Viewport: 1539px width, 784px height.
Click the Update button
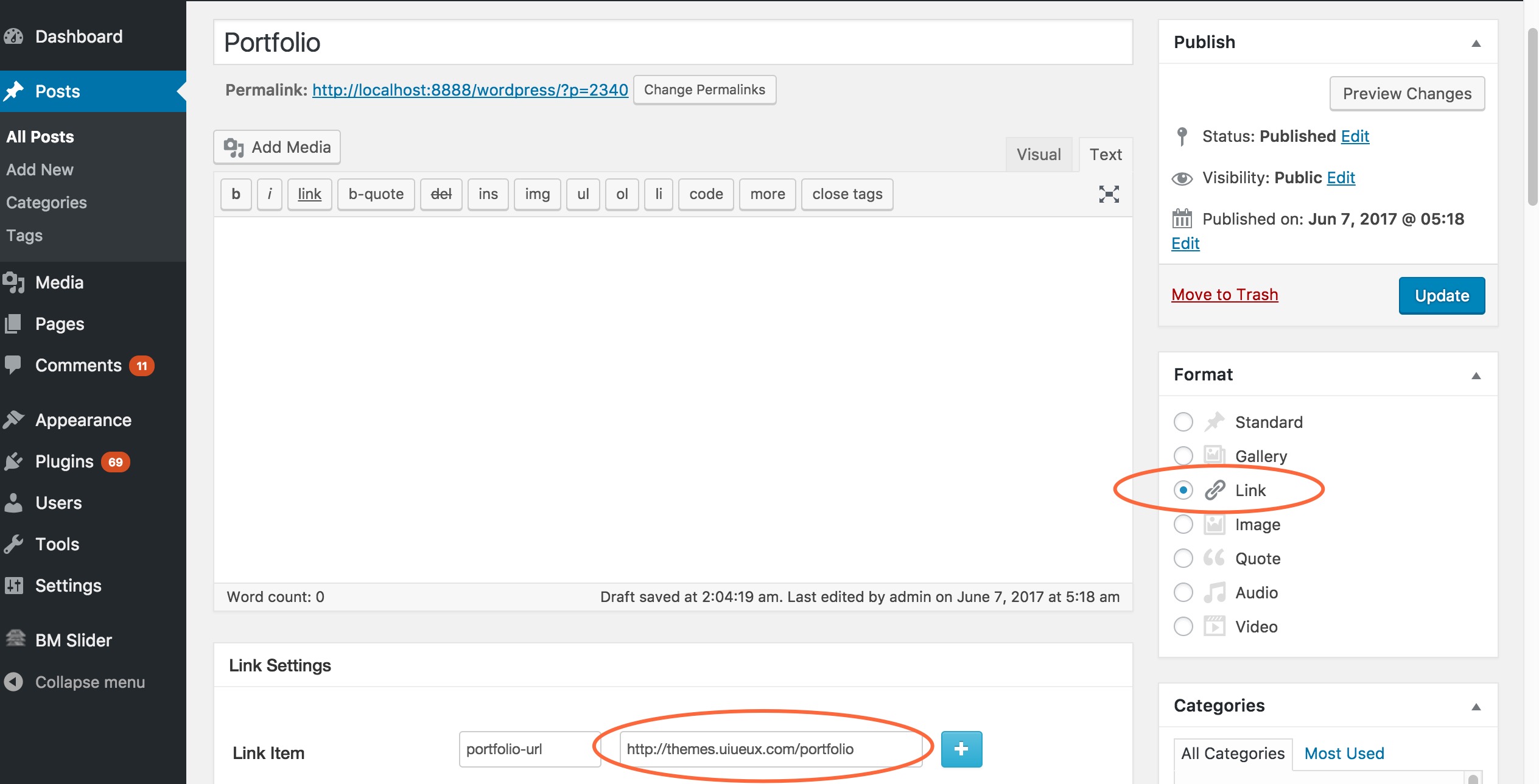1441,295
